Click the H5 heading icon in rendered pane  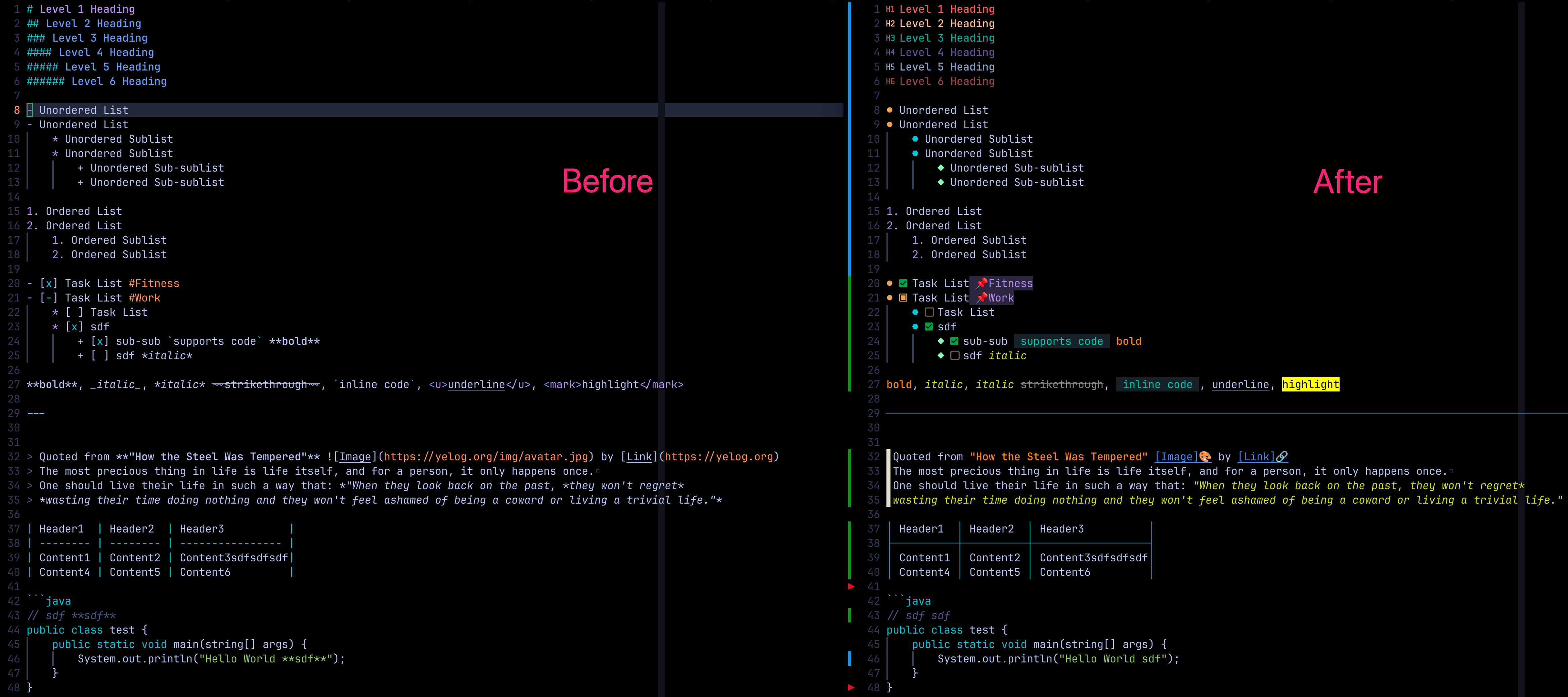[890, 67]
